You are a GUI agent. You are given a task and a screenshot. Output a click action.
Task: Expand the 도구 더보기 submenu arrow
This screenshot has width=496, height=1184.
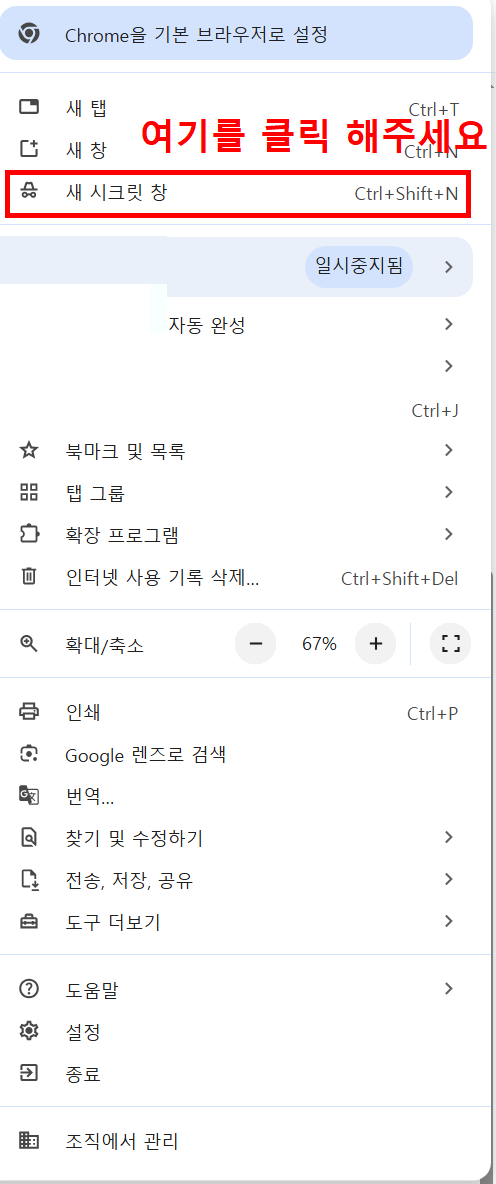(x=449, y=921)
